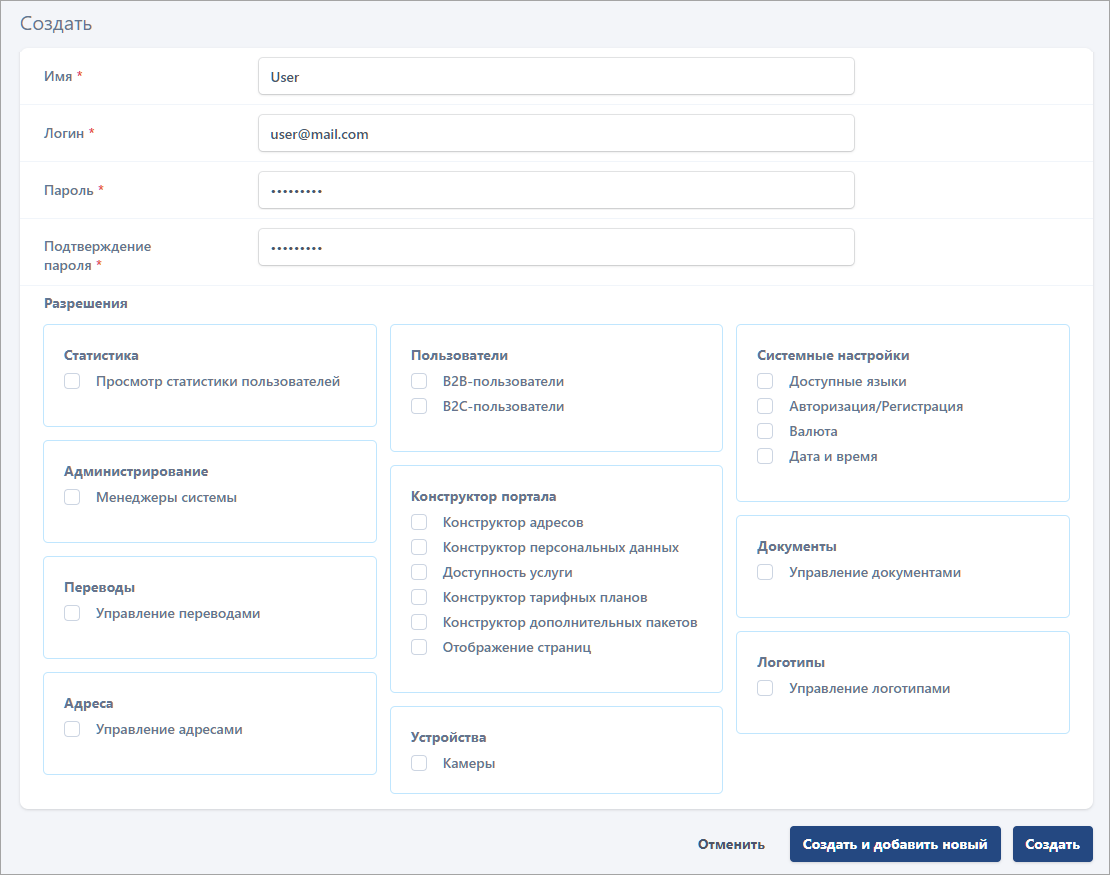
Task: Toggle Управление переводами checkbox
Action: 72,613
